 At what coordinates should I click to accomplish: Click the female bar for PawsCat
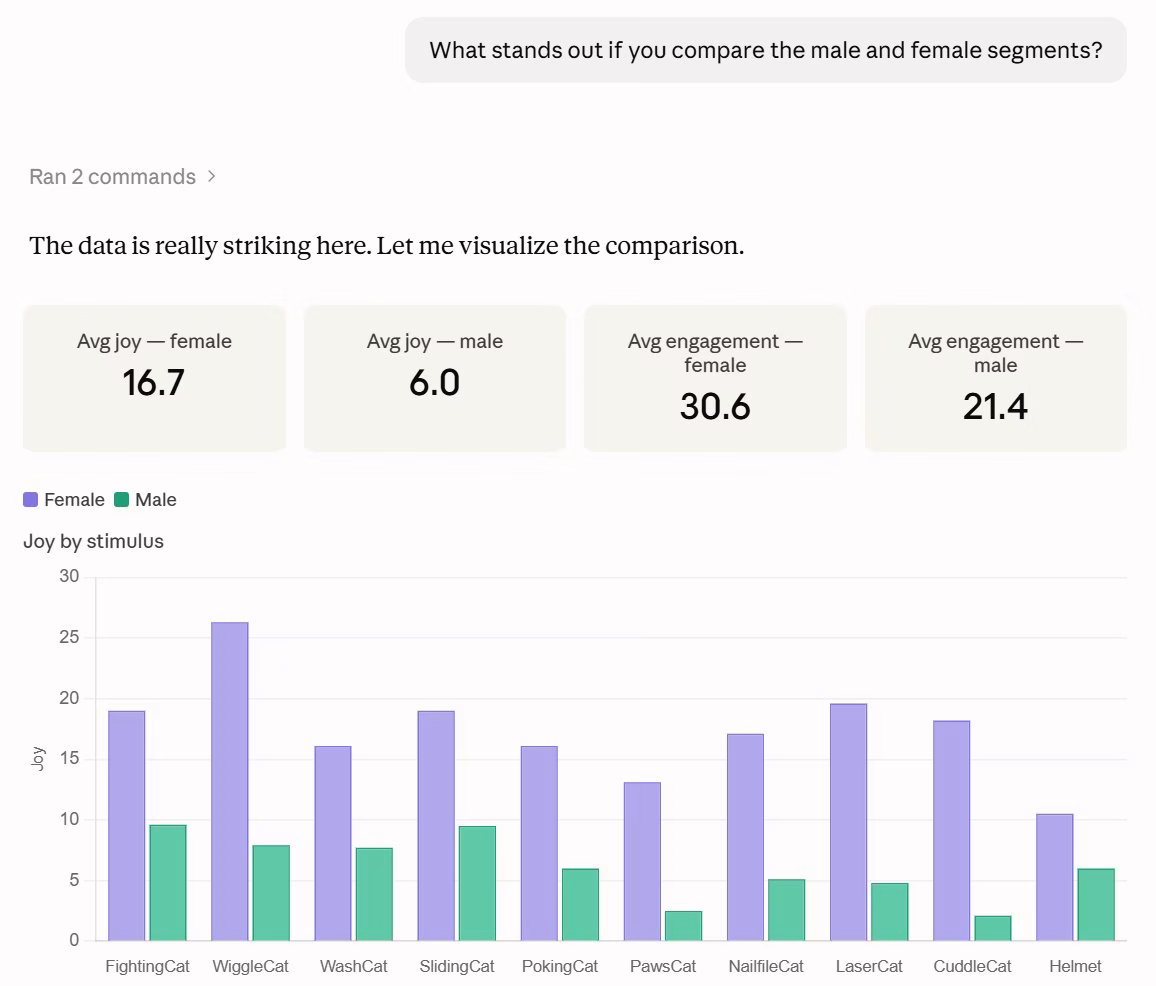click(x=642, y=861)
